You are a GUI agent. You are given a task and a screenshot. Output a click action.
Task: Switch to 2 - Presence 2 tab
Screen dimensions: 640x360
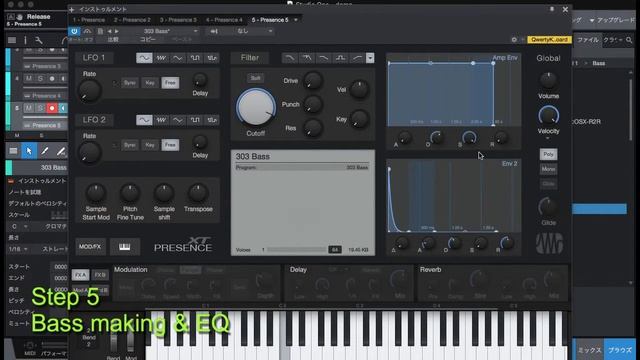132,20
